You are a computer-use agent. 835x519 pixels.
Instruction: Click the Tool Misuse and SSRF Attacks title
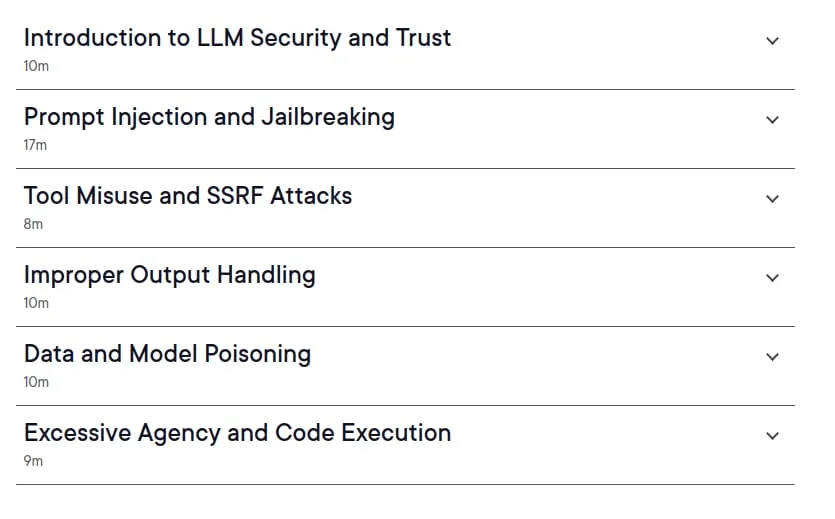click(188, 196)
